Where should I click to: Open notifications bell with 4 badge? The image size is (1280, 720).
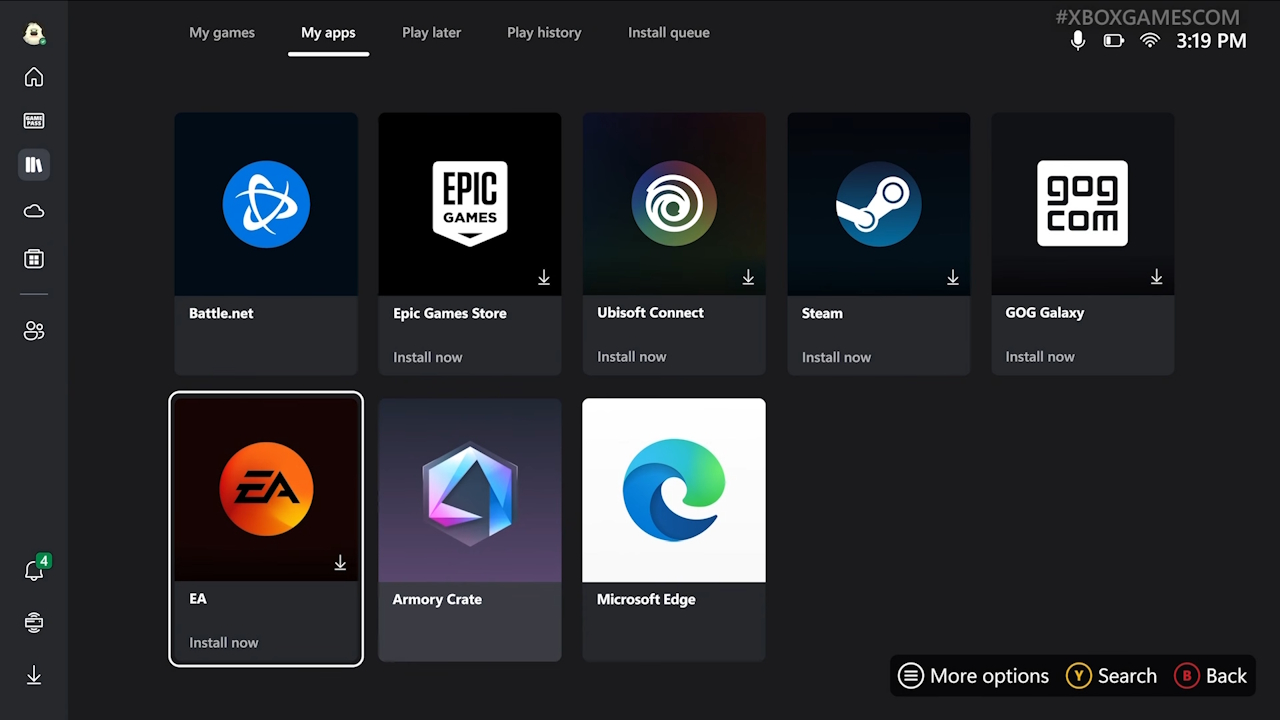(34, 570)
